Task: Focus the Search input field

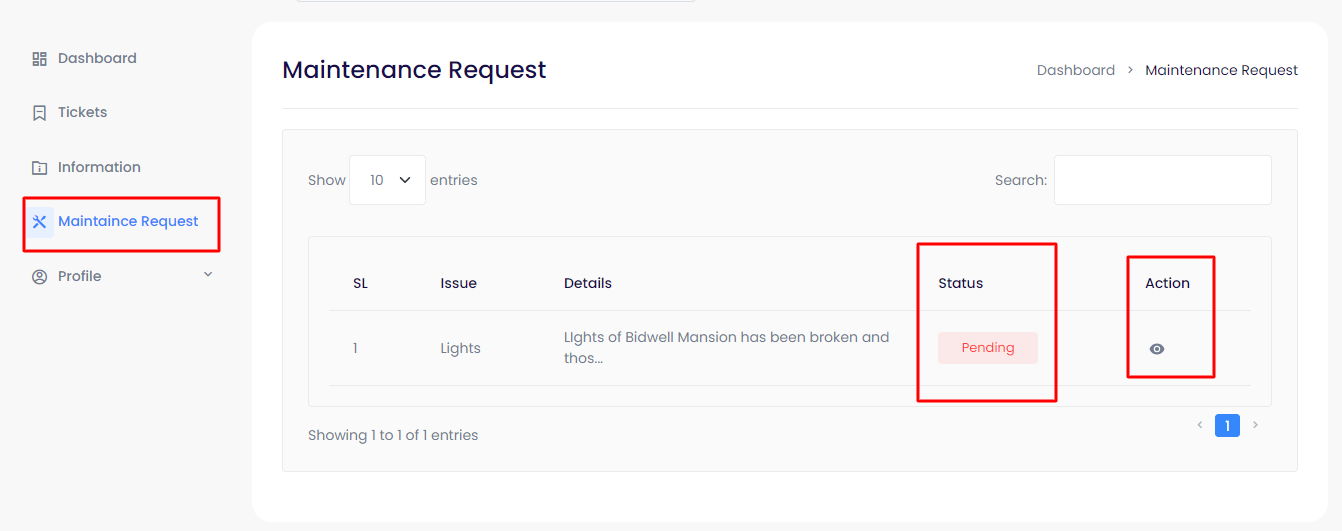Action: pos(1162,180)
